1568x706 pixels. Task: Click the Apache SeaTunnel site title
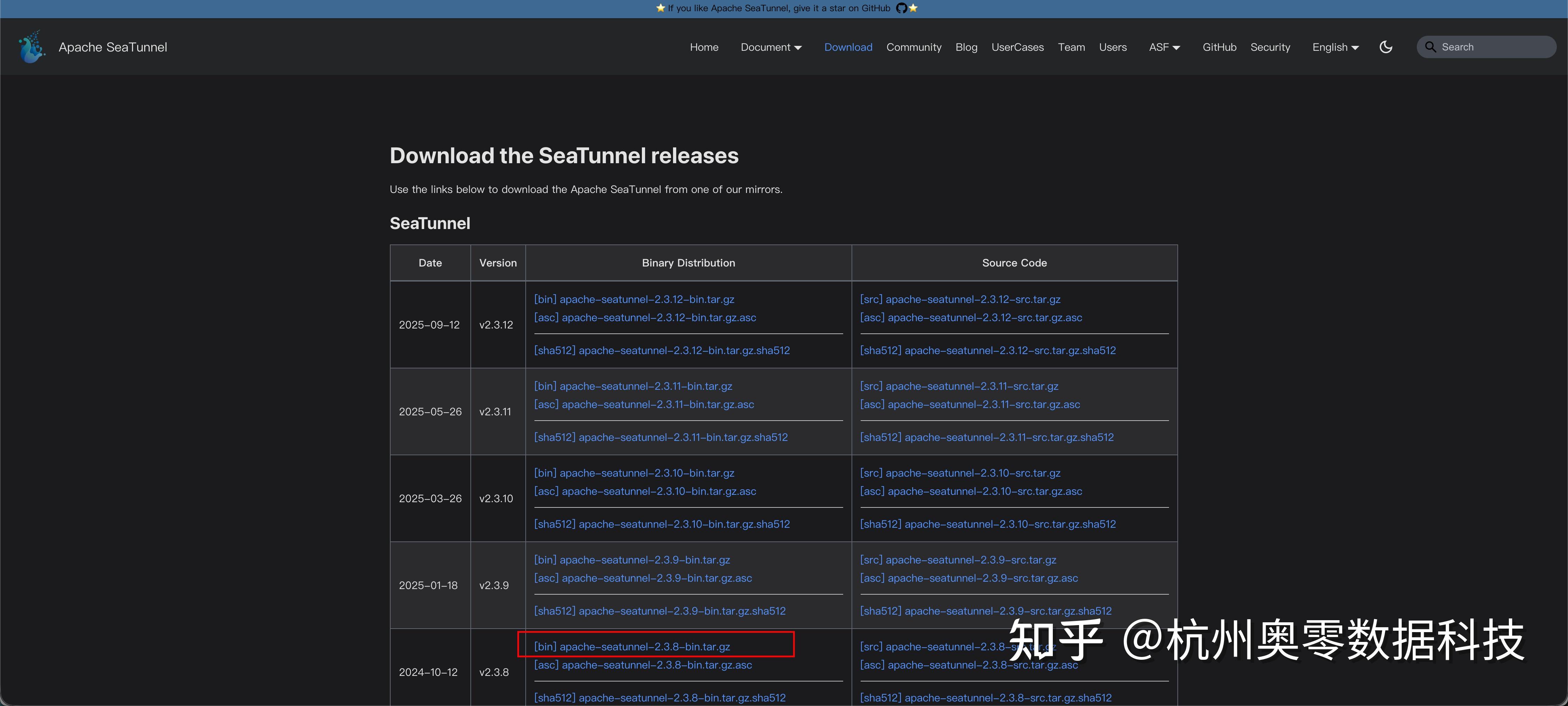[x=113, y=47]
